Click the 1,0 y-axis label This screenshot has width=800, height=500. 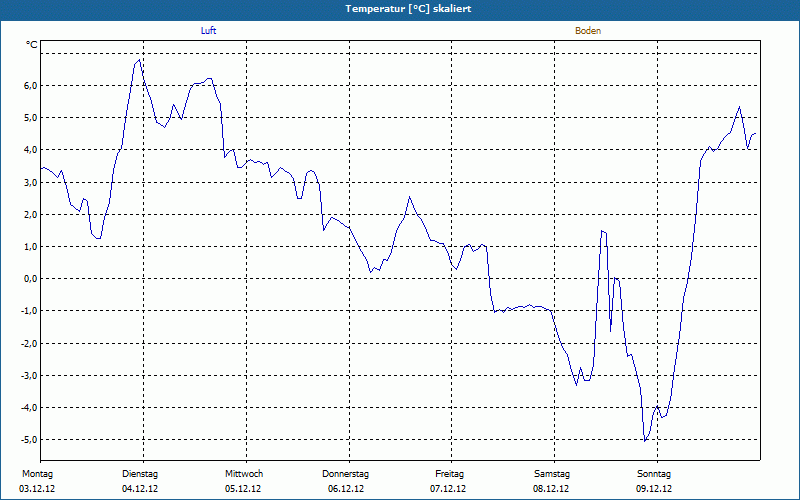coord(30,247)
